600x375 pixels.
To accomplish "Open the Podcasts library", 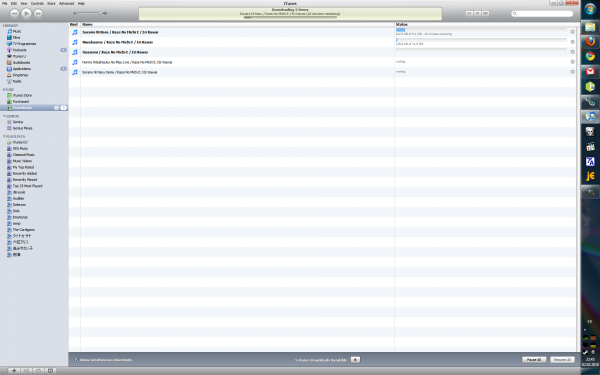I will pyautogui.click(x=20, y=50).
